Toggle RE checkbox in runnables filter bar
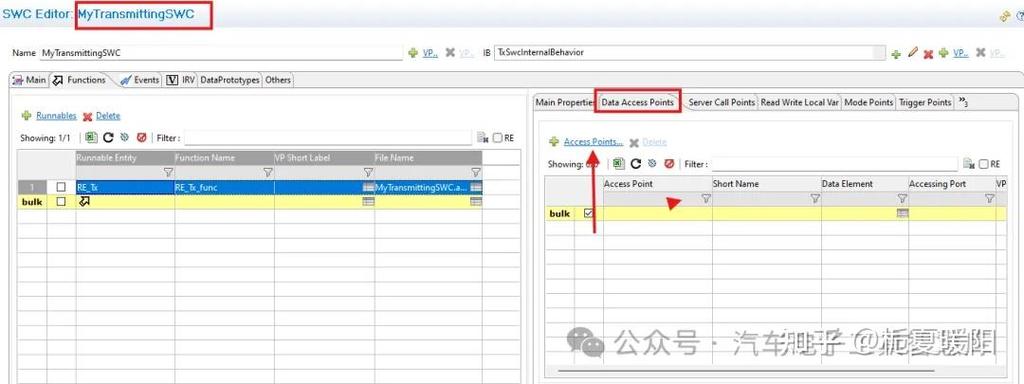 coord(498,138)
